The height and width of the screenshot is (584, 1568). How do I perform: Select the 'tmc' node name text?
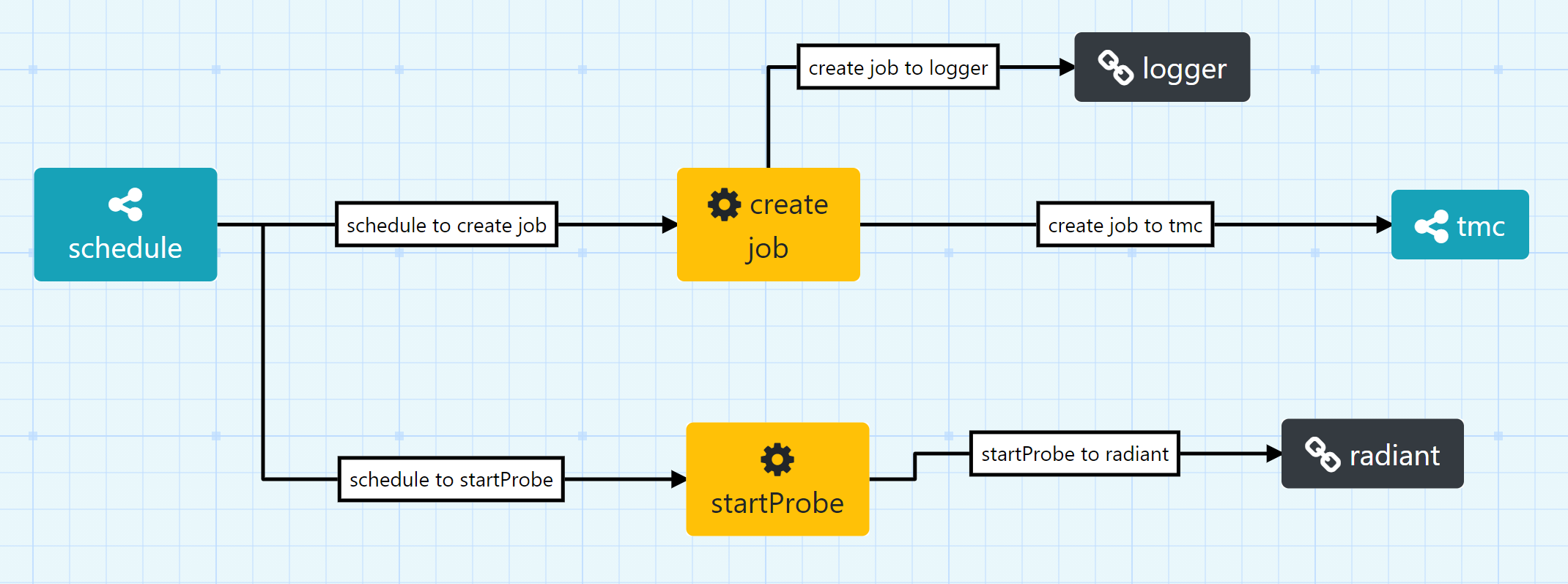(1481, 226)
